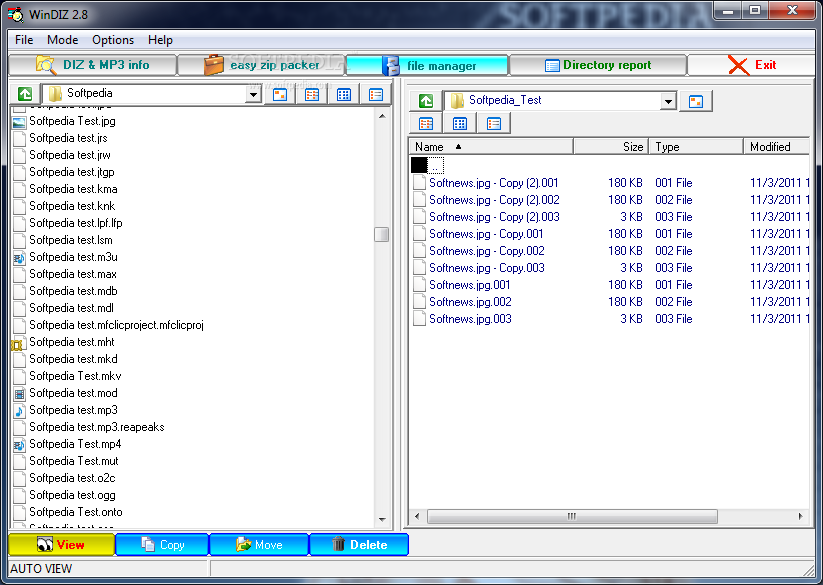Select Softnews.jpg.003 in right pane
The image size is (823, 585).
(x=470, y=319)
